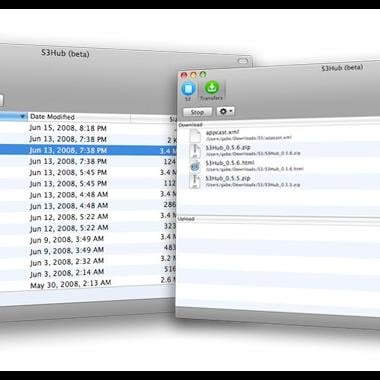Close the front Transfers window with red button
Viewport: 380px width, 380px height.
(184, 75)
